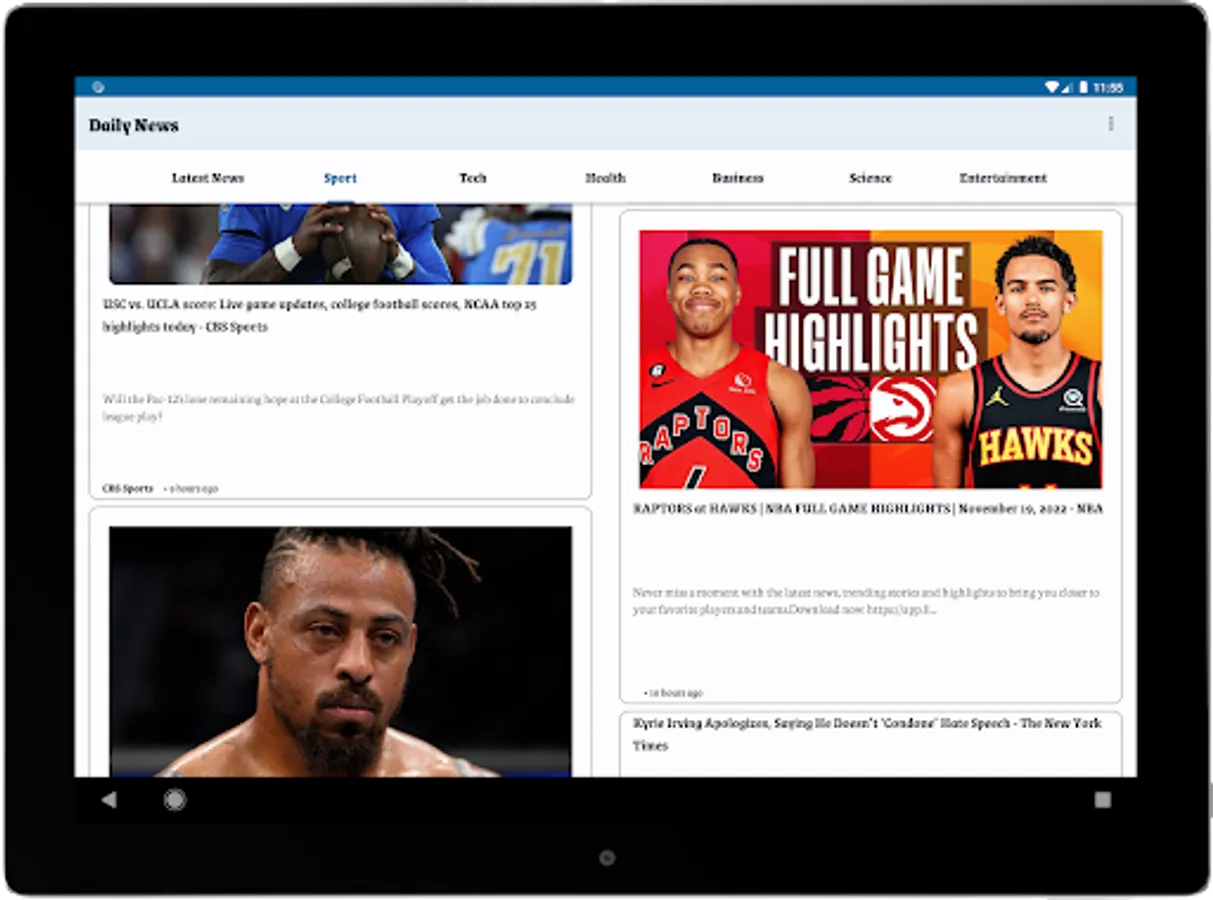Switch to the Business tab
This screenshot has height=900, width=1213.
(x=738, y=178)
